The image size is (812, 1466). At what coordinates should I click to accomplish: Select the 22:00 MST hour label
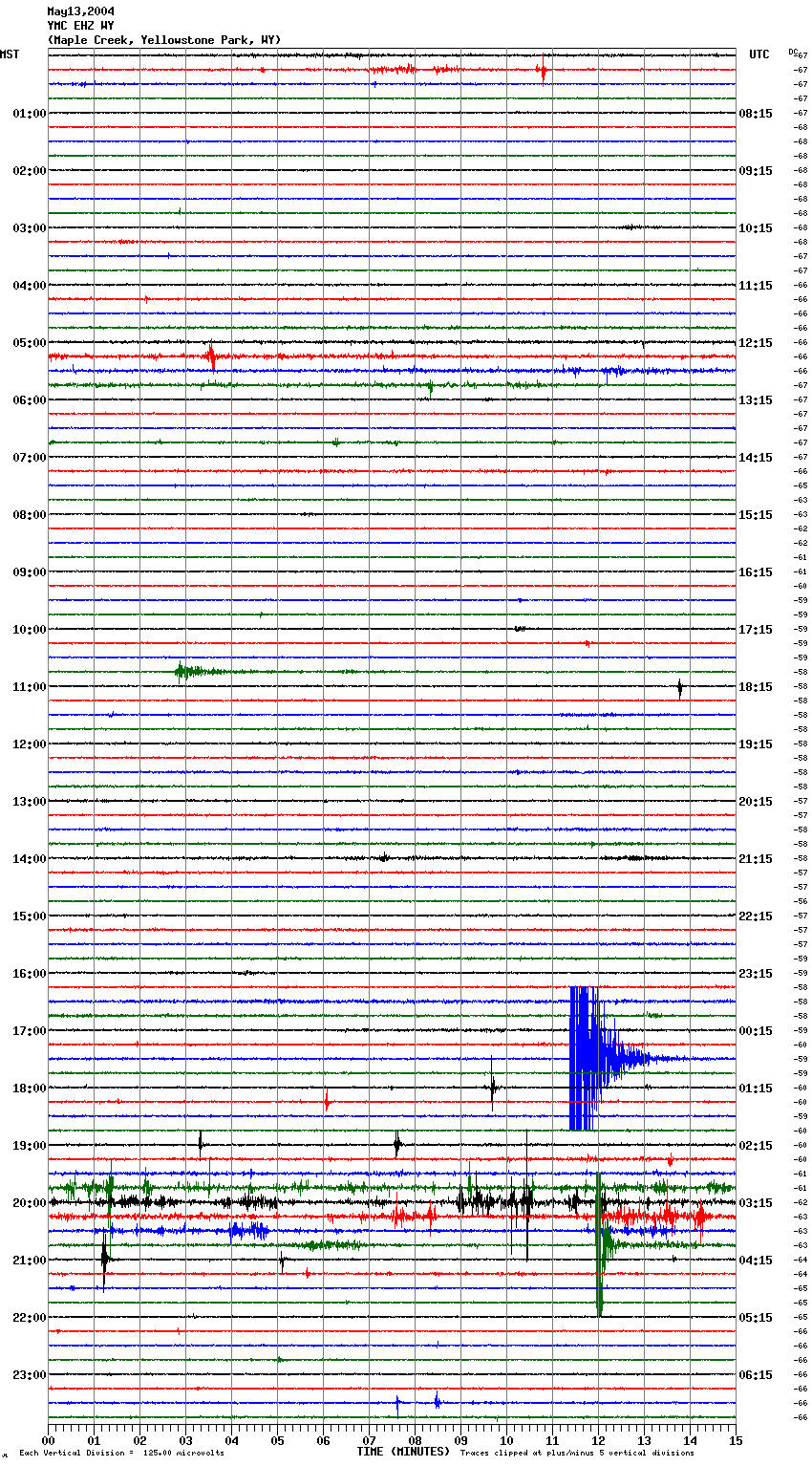(x=29, y=1318)
